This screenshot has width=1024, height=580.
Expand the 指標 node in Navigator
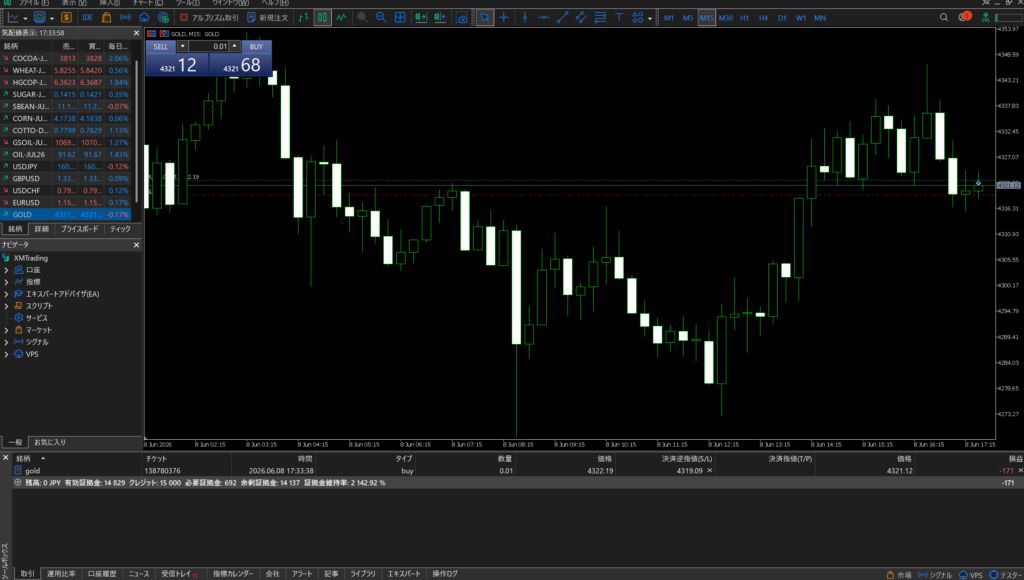7,282
